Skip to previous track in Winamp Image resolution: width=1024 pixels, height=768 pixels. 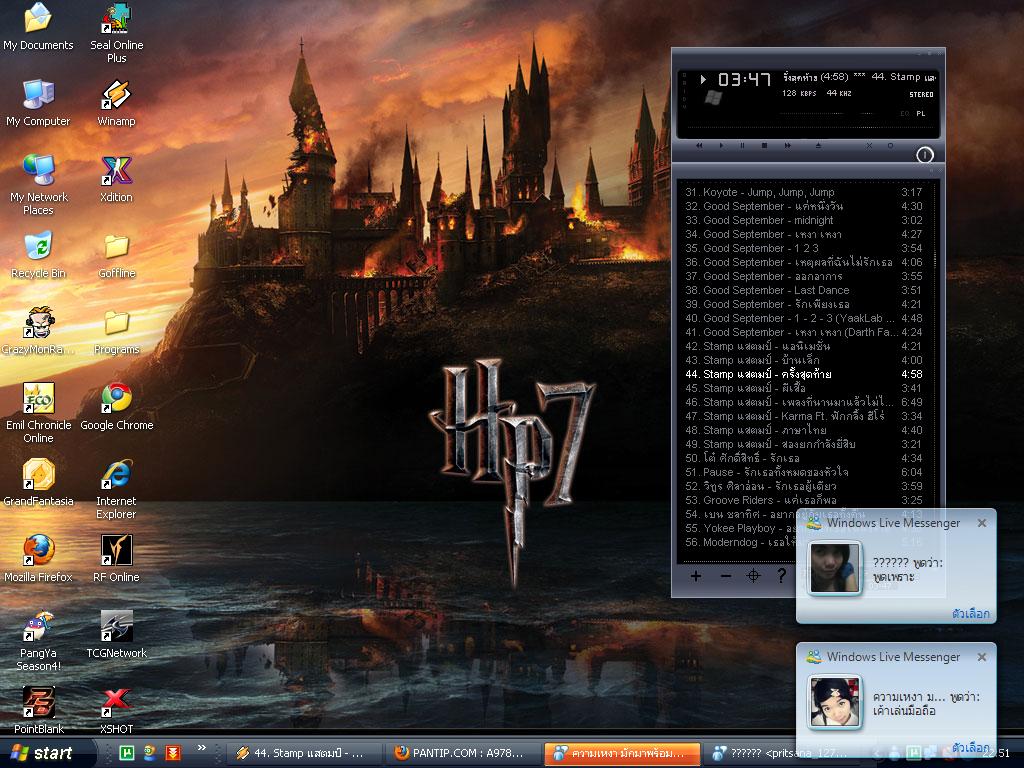(x=699, y=146)
